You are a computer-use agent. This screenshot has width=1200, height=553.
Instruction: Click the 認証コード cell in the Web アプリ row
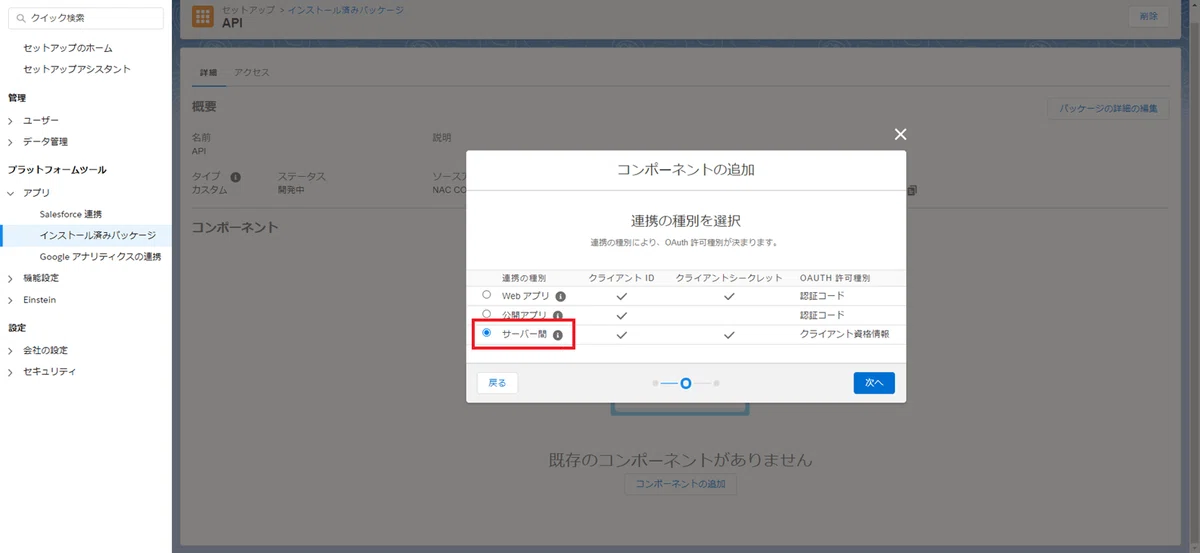[x=823, y=296]
